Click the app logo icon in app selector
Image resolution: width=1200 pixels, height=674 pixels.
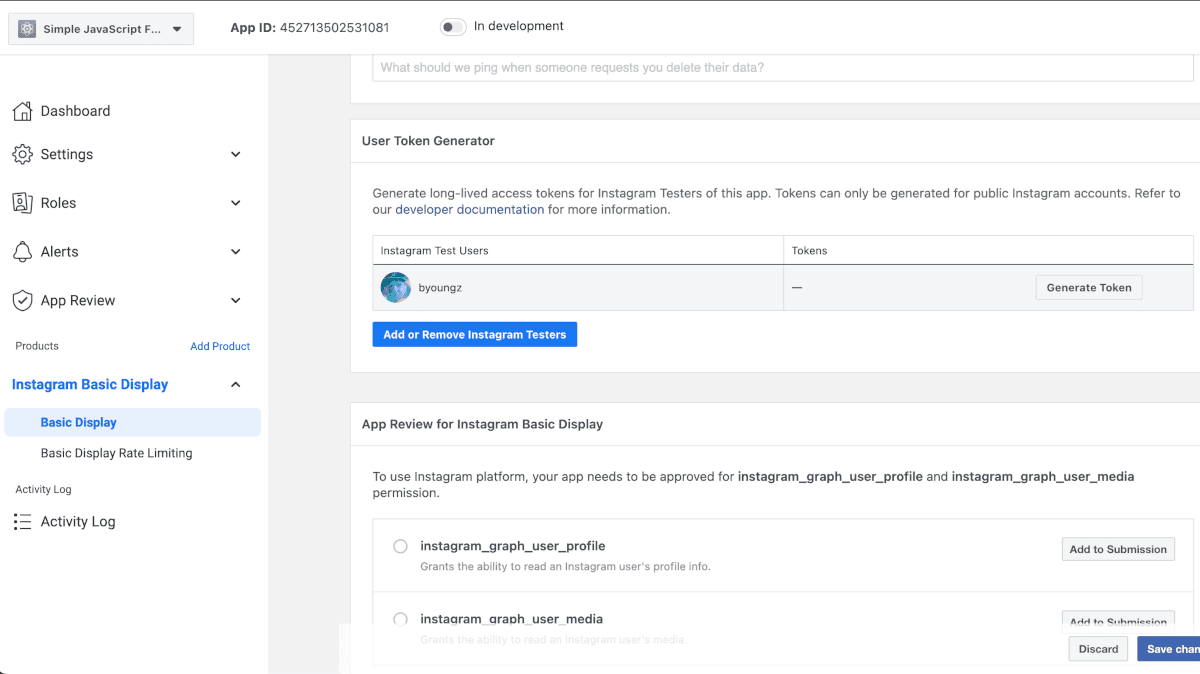(27, 29)
